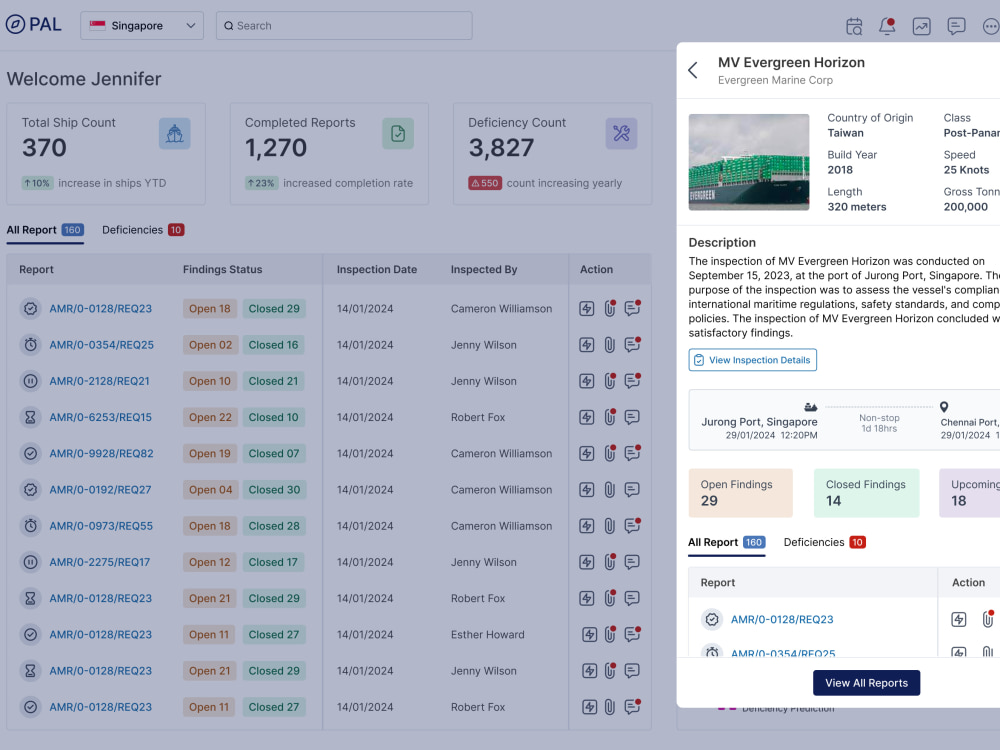Click the Deficiency Count tools icon
The image size is (1000, 750).
[x=621, y=133]
